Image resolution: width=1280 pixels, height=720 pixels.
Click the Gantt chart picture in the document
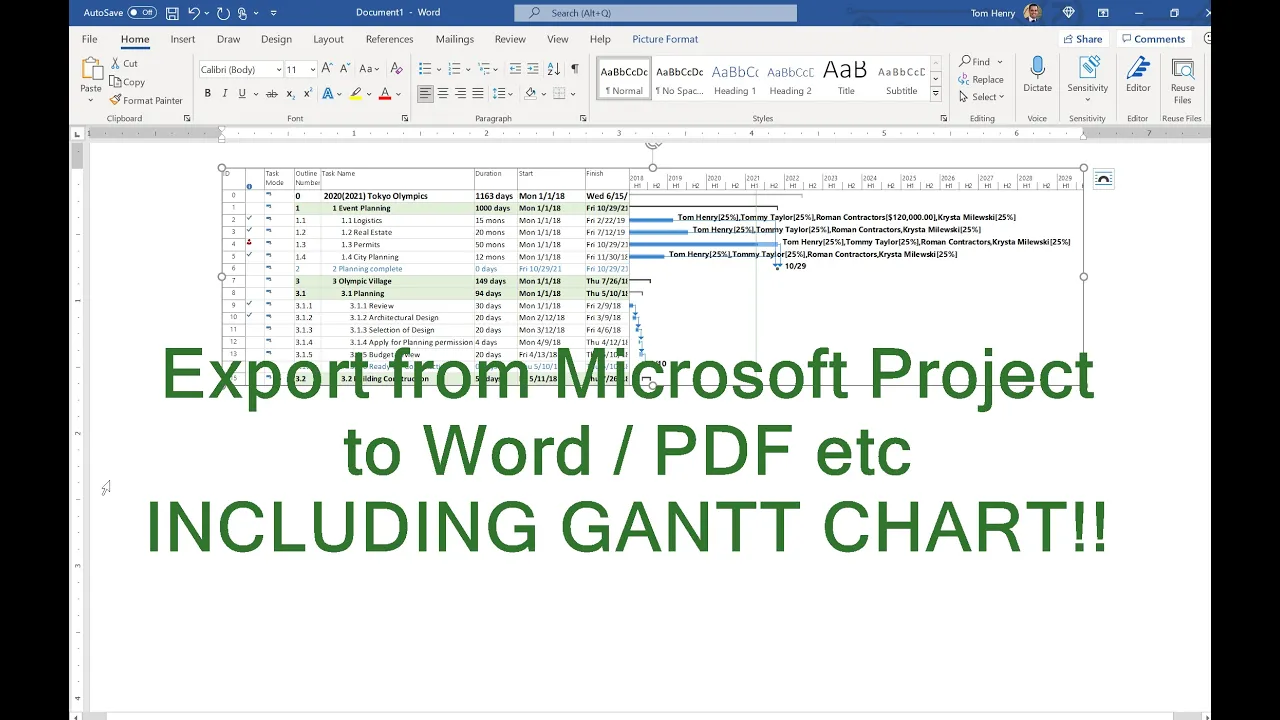pos(653,277)
